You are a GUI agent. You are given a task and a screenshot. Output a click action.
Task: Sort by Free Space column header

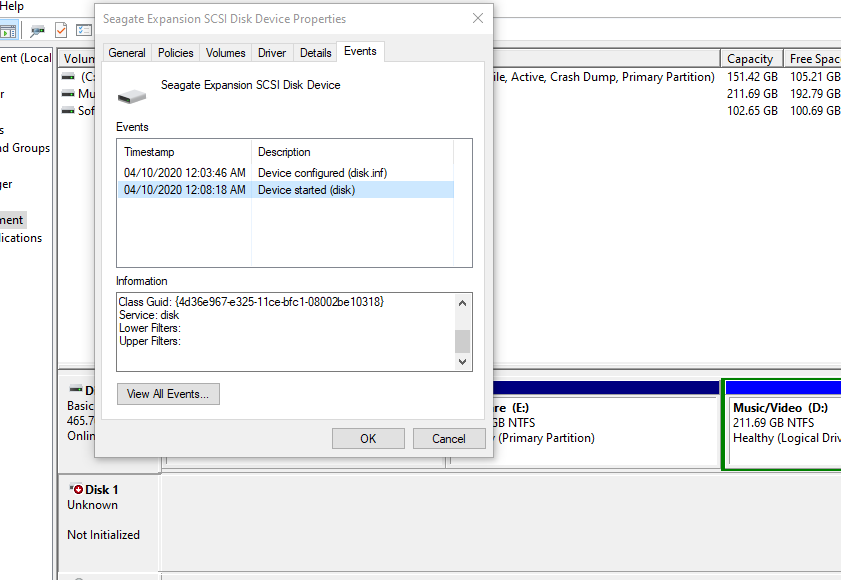(x=813, y=58)
